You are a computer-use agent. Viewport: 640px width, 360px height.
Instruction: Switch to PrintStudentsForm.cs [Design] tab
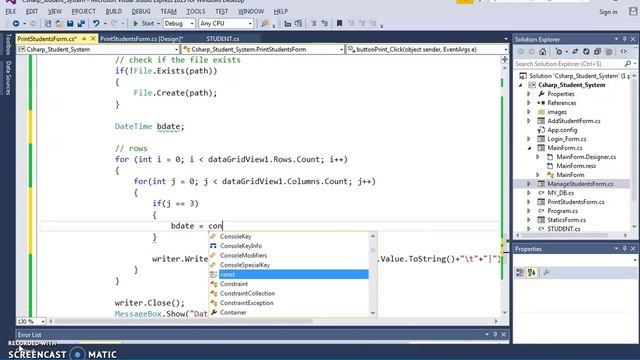[x=141, y=39]
